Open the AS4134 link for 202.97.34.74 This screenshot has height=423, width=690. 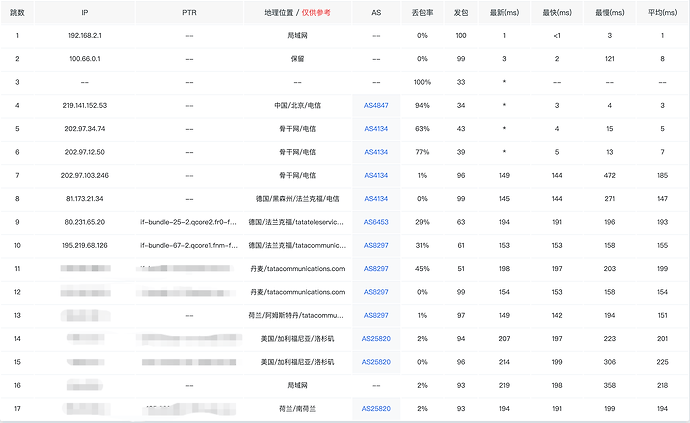point(376,129)
